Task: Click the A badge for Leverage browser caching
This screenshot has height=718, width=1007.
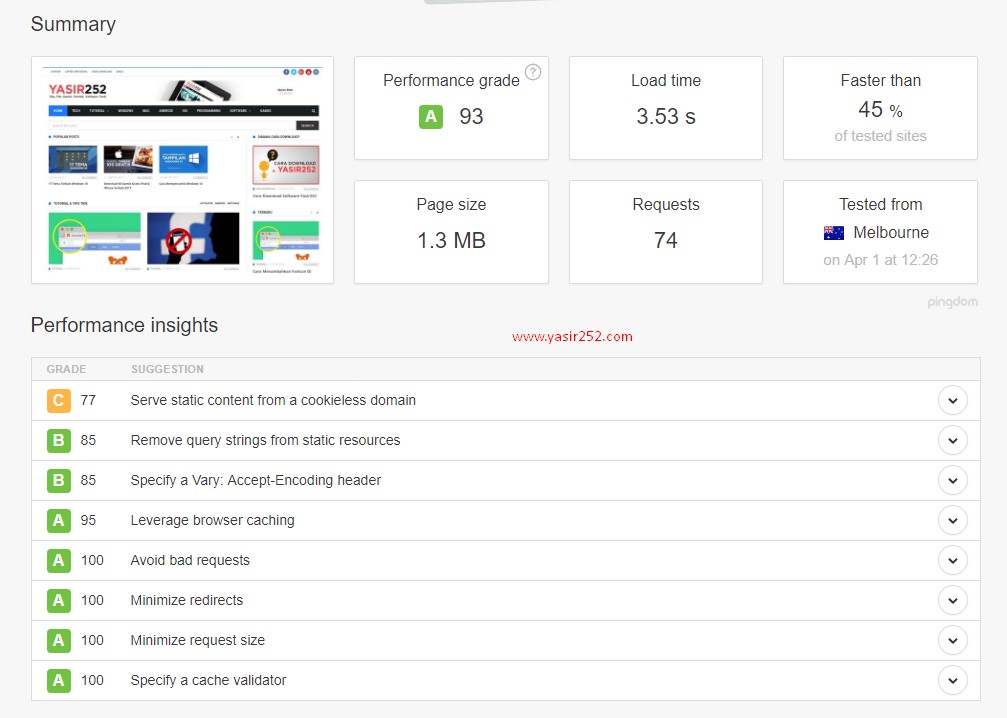Action: tap(58, 520)
